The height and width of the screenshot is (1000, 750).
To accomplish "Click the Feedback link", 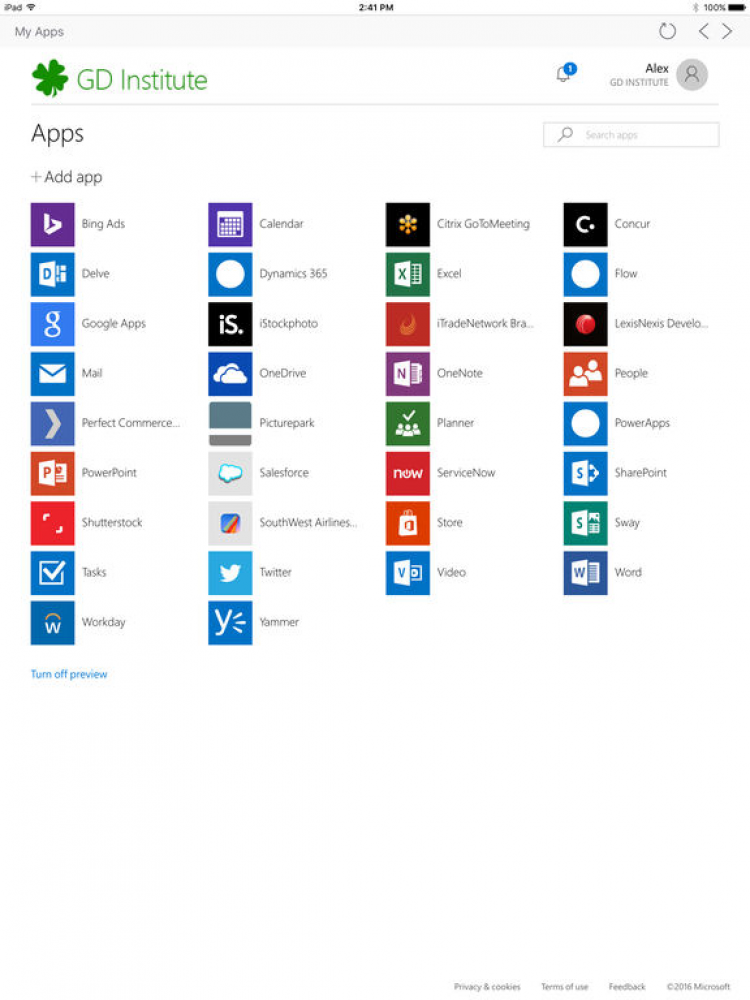I will pyautogui.click(x=627, y=986).
